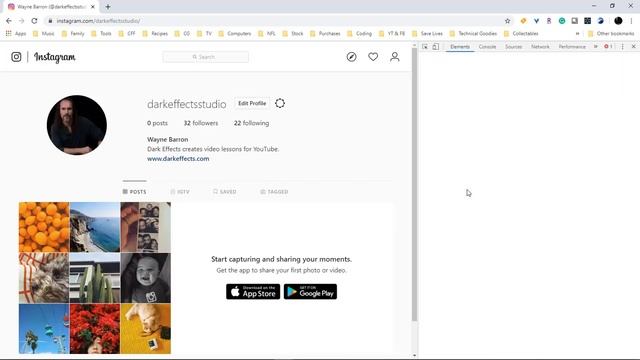Click the site lock icon in address bar
The height and width of the screenshot is (360, 640).
50,21
